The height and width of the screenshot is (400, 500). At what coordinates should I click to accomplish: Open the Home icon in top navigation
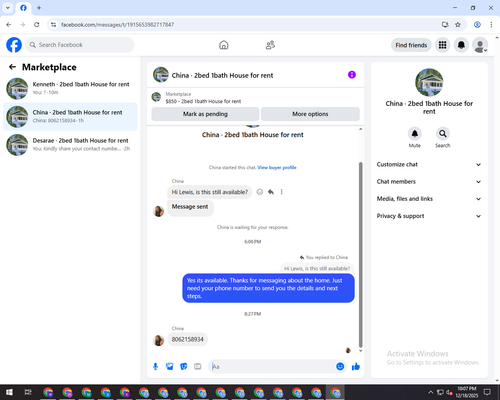click(x=224, y=45)
